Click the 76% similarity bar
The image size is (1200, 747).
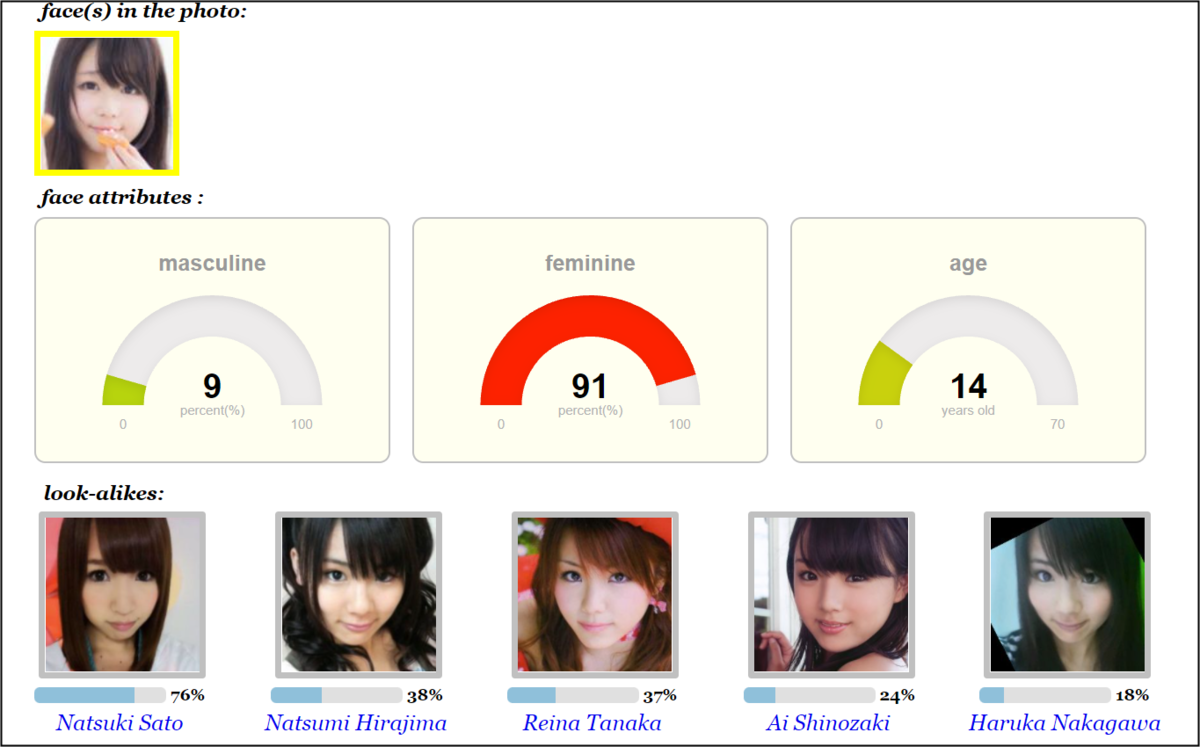coord(100,695)
